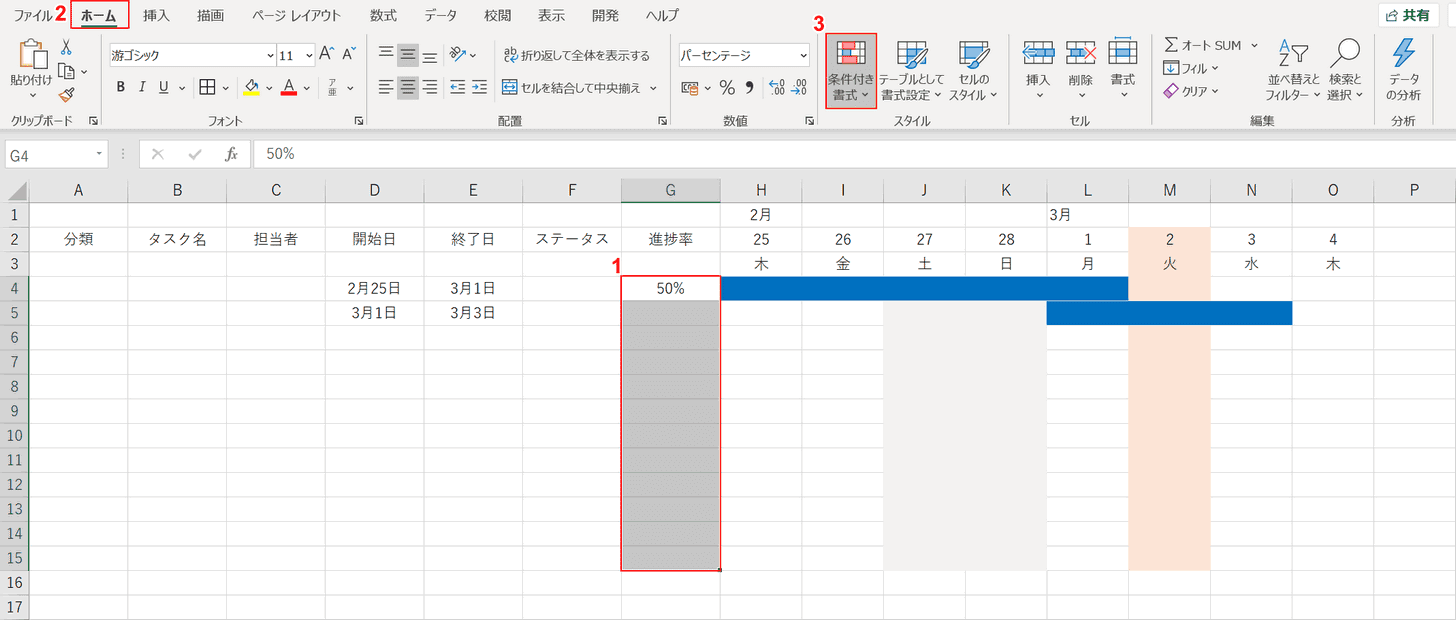Click the text orientation icon
1456x620 pixels.
[457, 55]
